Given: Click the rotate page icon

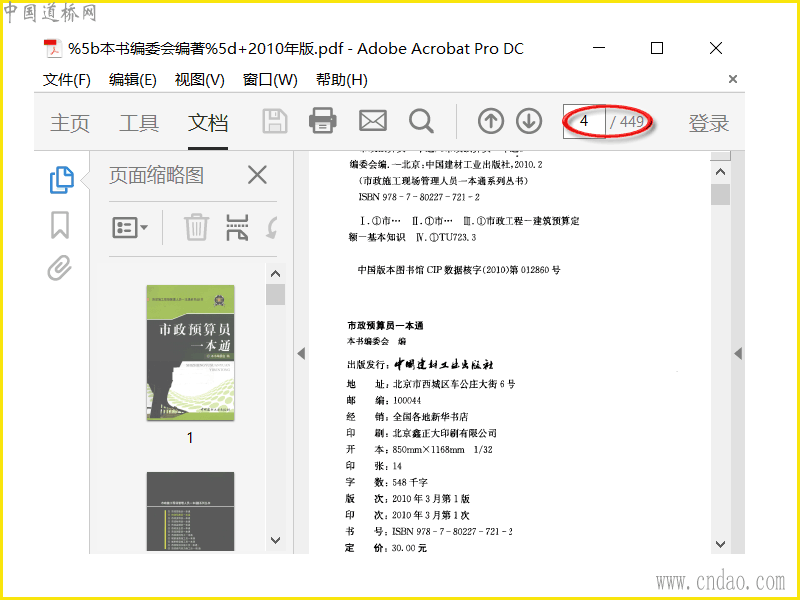Looking at the screenshot, I should tap(272, 228).
